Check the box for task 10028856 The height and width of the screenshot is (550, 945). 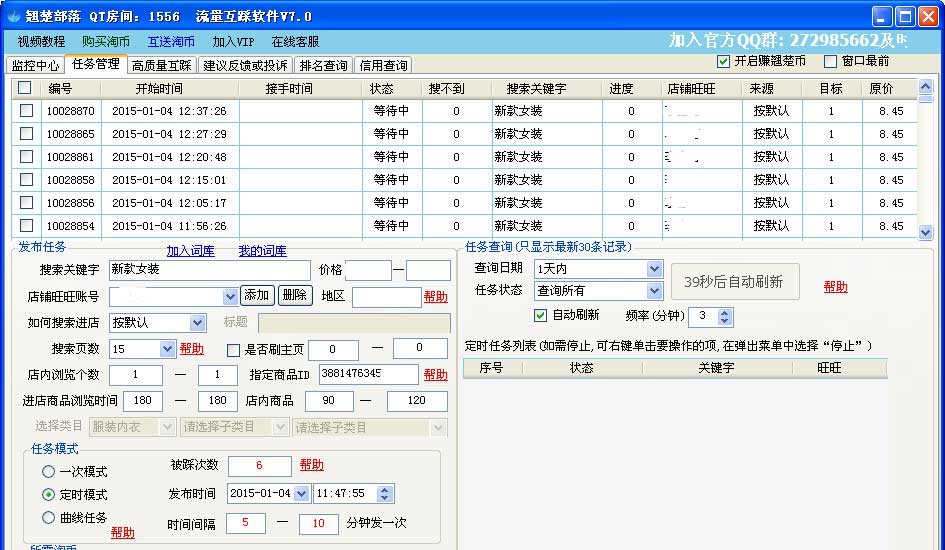click(27, 202)
